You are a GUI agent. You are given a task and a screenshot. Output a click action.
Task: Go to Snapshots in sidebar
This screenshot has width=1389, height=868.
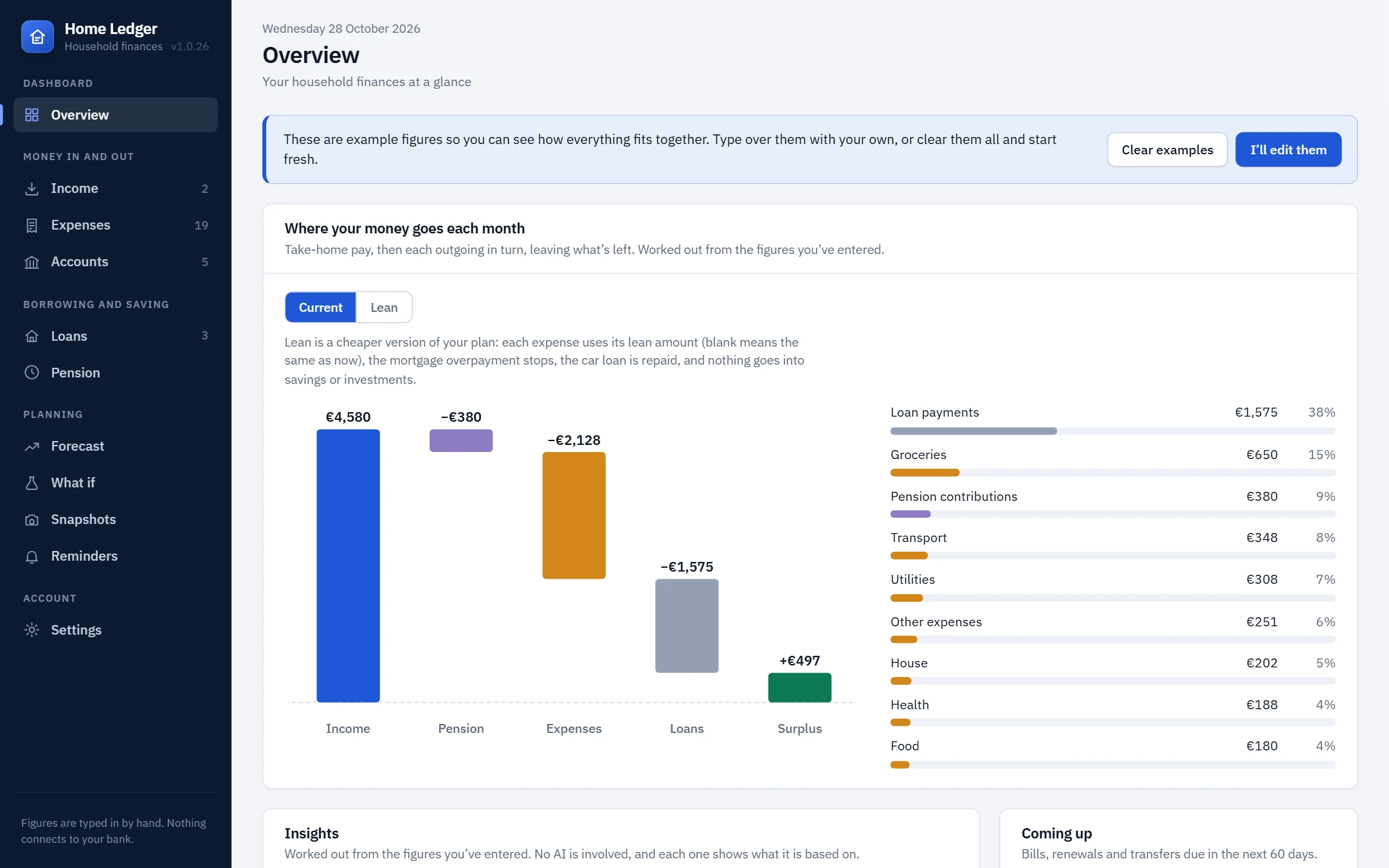[x=116, y=520]
